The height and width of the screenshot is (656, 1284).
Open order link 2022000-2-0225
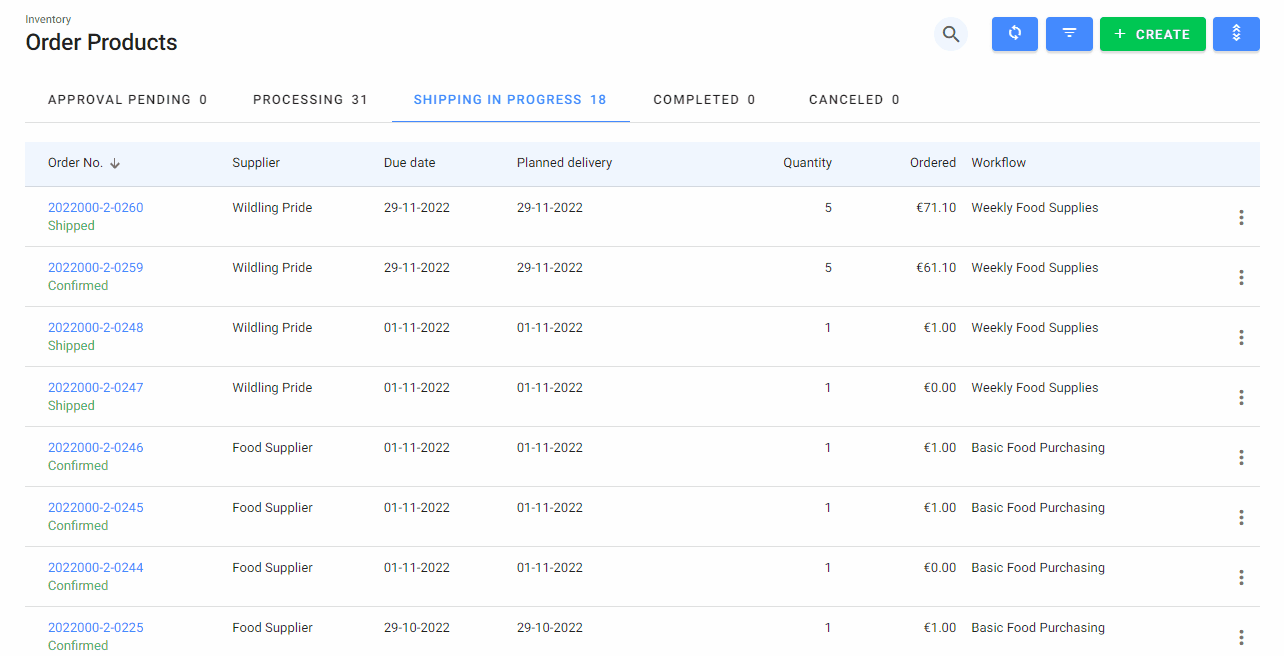(x=95, y=628)
